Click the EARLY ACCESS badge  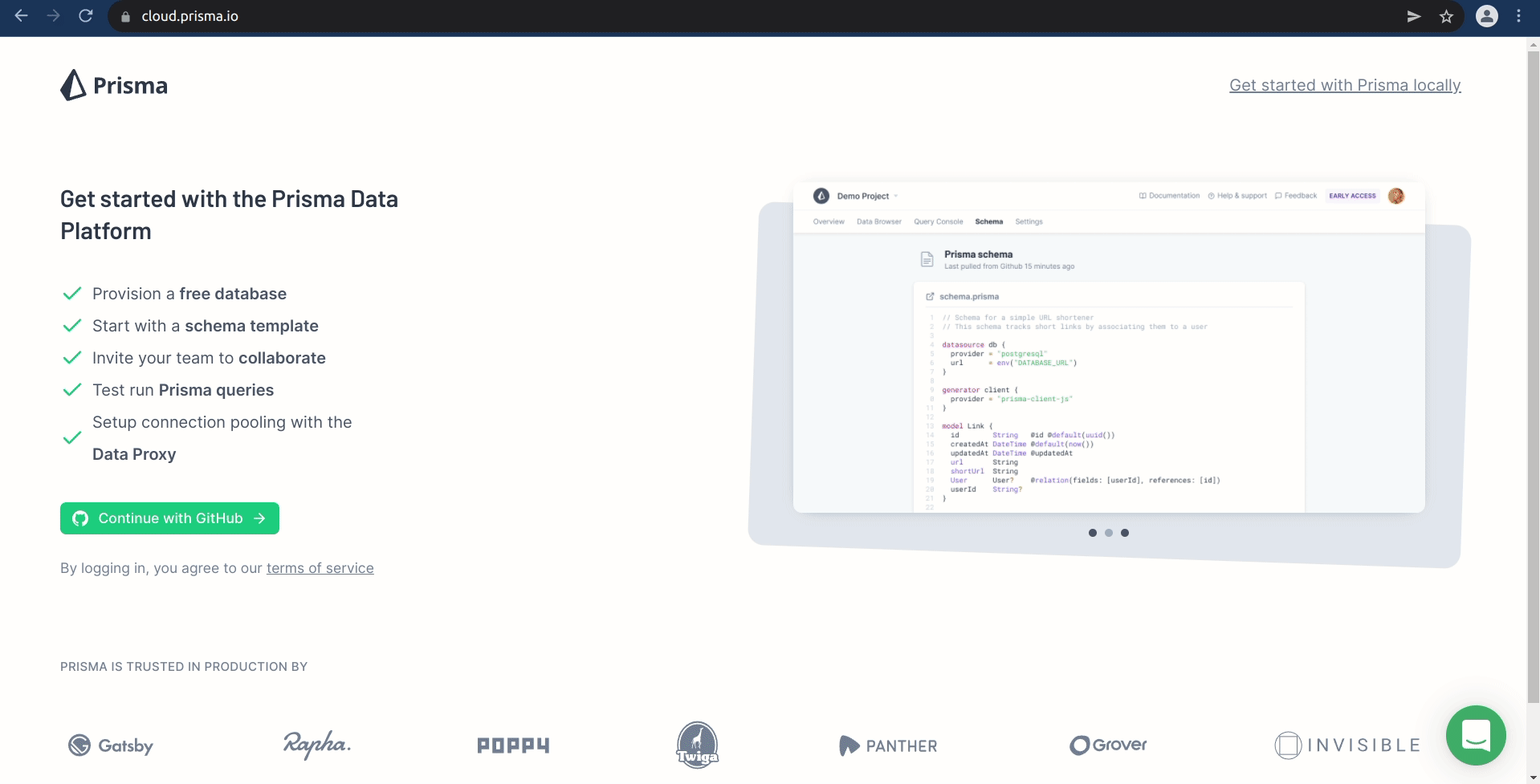click(x=1352, y=196)
